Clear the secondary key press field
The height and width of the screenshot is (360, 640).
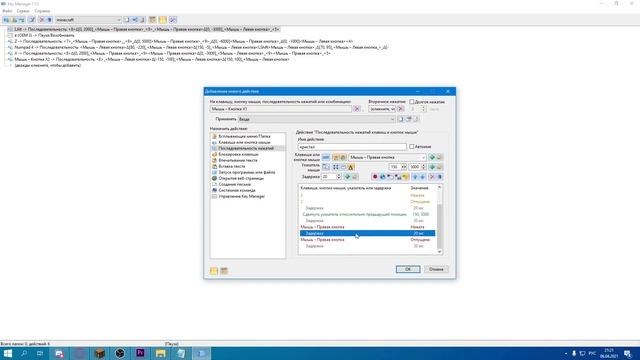click(x=400, y=109)
